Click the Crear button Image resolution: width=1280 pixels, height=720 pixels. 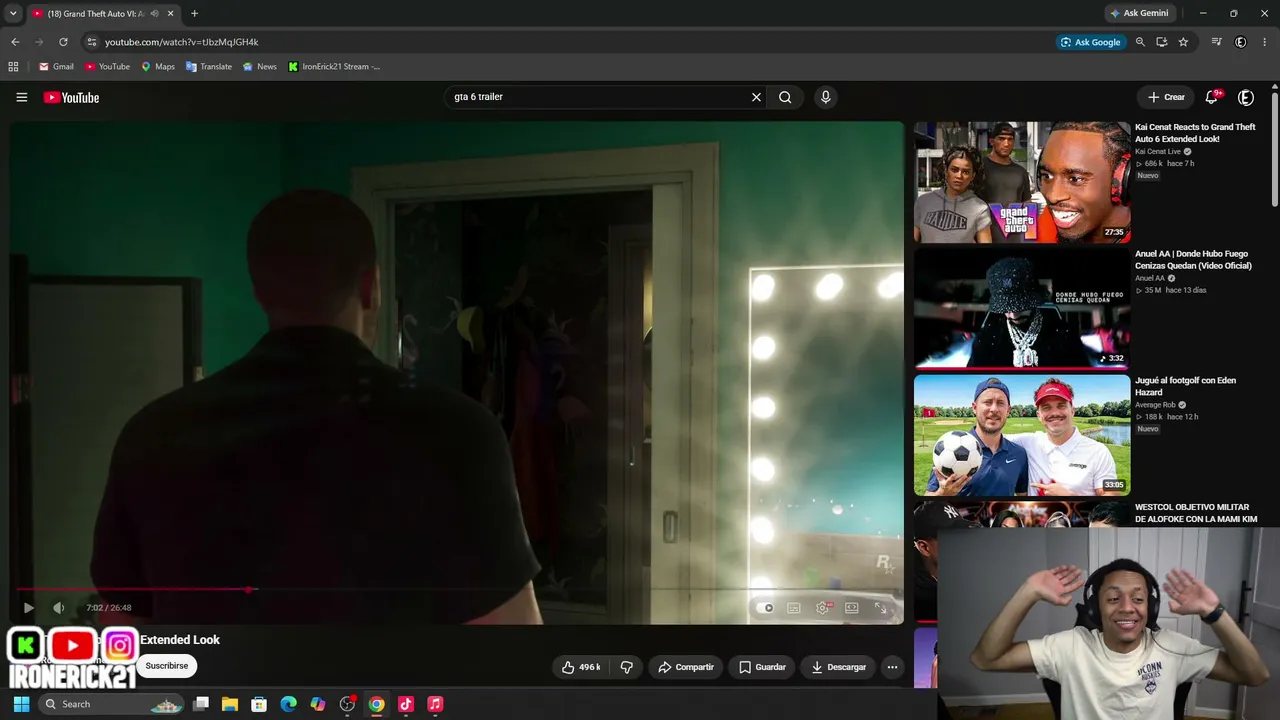1166,97
